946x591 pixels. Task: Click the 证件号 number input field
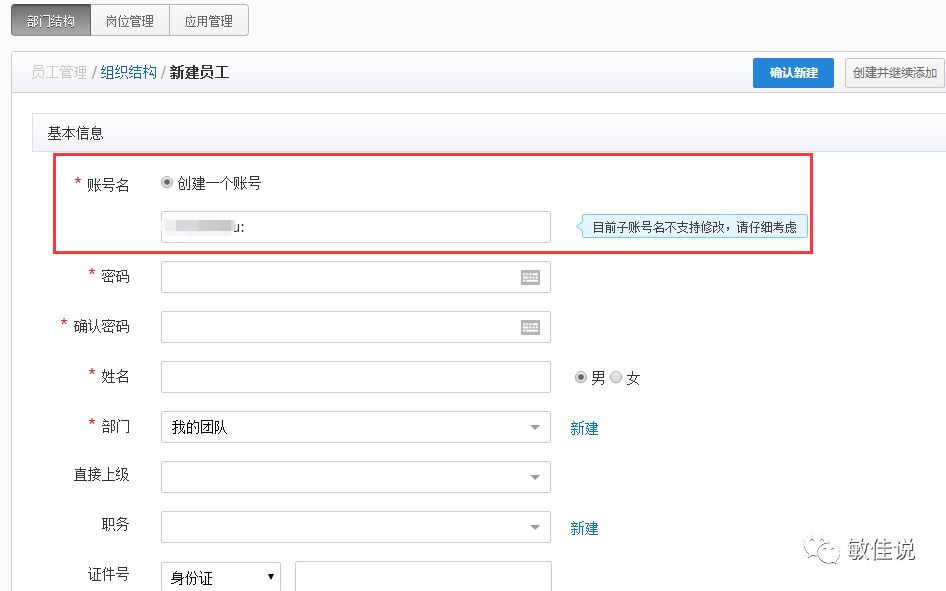coord(423,577)
